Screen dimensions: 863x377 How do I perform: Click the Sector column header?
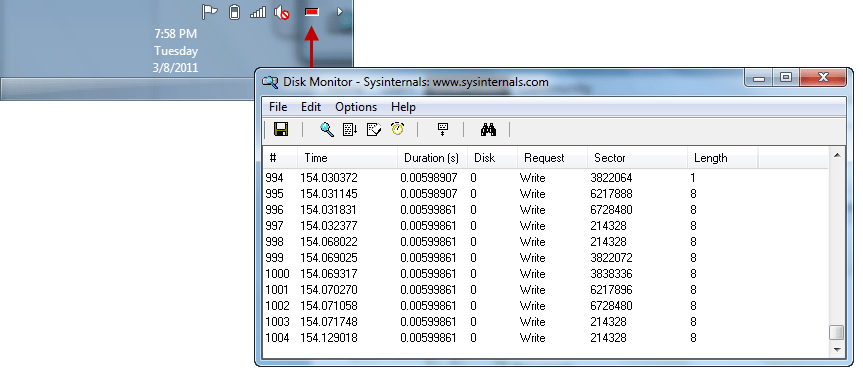[637, 158]
